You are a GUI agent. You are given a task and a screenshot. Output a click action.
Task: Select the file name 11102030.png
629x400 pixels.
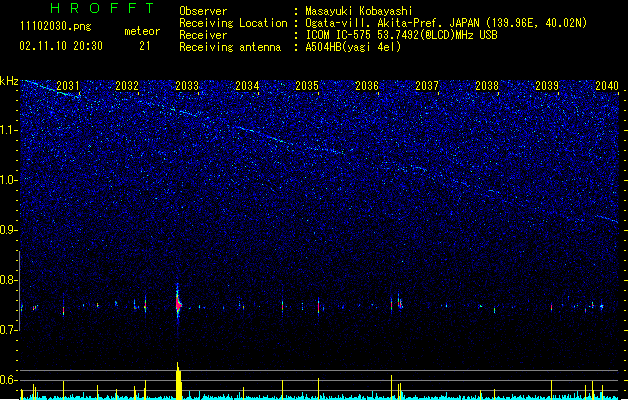(x=55, y=26)
